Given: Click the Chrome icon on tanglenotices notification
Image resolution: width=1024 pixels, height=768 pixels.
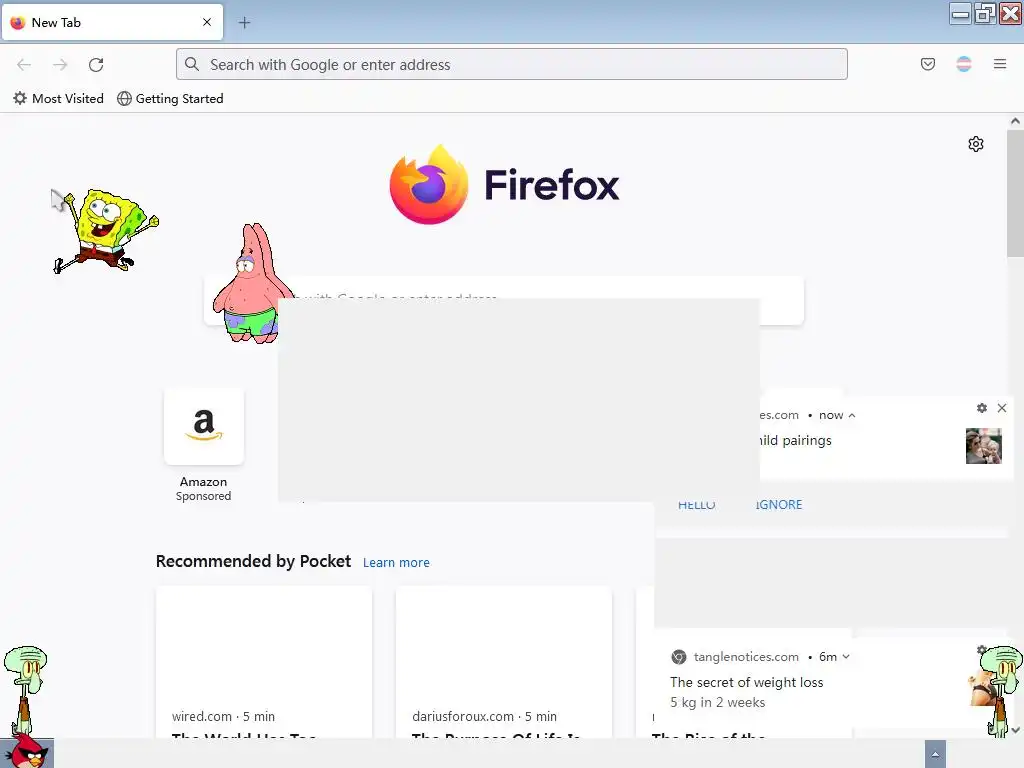Looking at the screenshot, I should (679, 657).
